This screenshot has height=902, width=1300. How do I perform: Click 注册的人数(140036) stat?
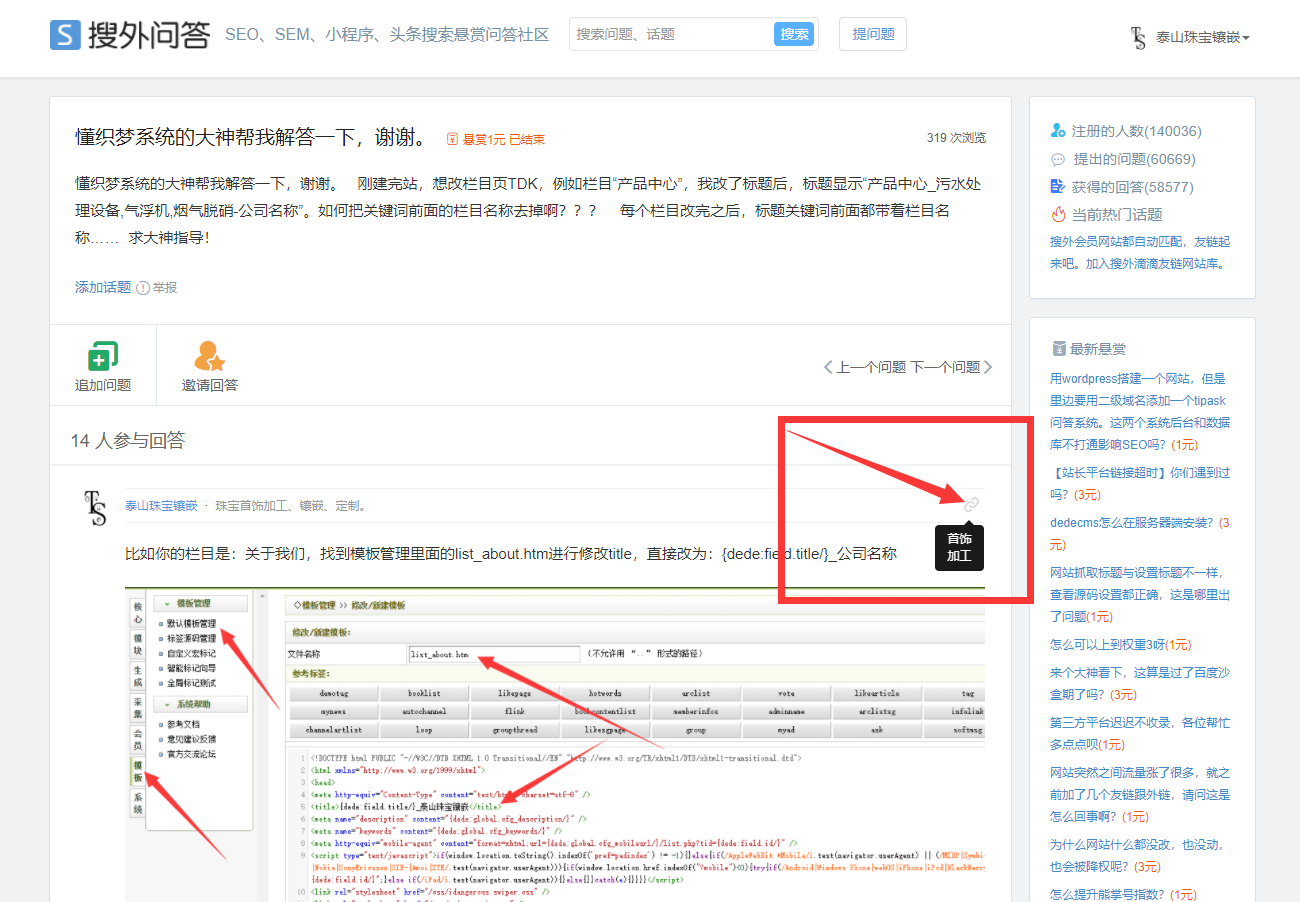click(1137, 131)
